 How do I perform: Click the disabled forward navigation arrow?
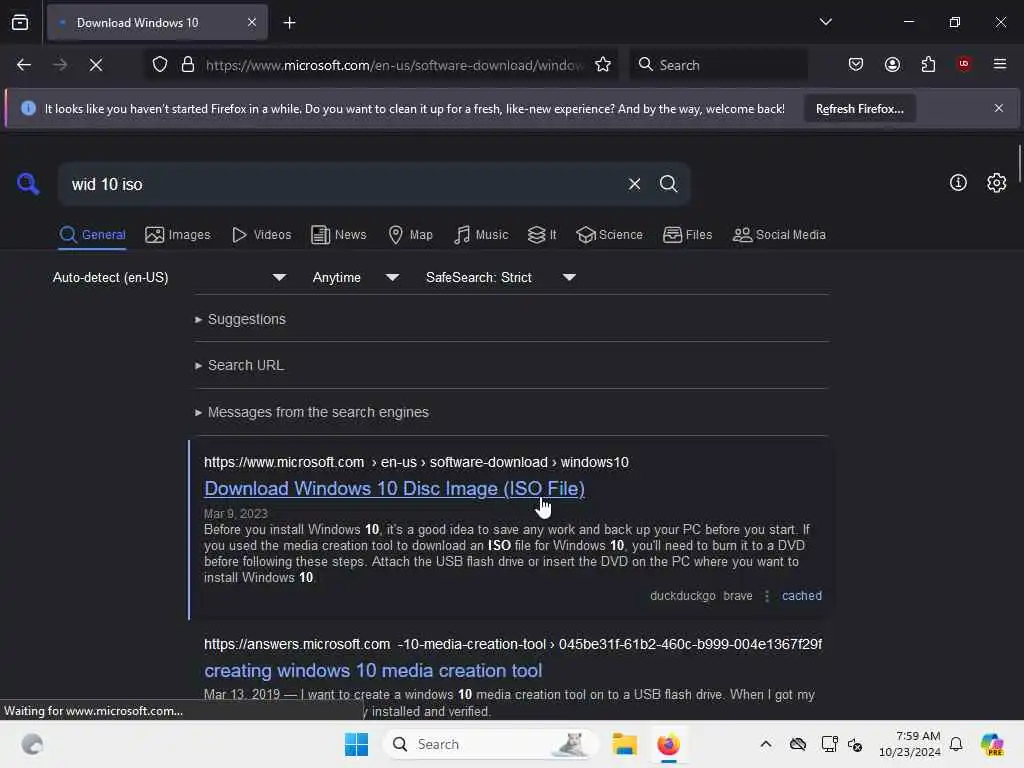pos(60,65)
